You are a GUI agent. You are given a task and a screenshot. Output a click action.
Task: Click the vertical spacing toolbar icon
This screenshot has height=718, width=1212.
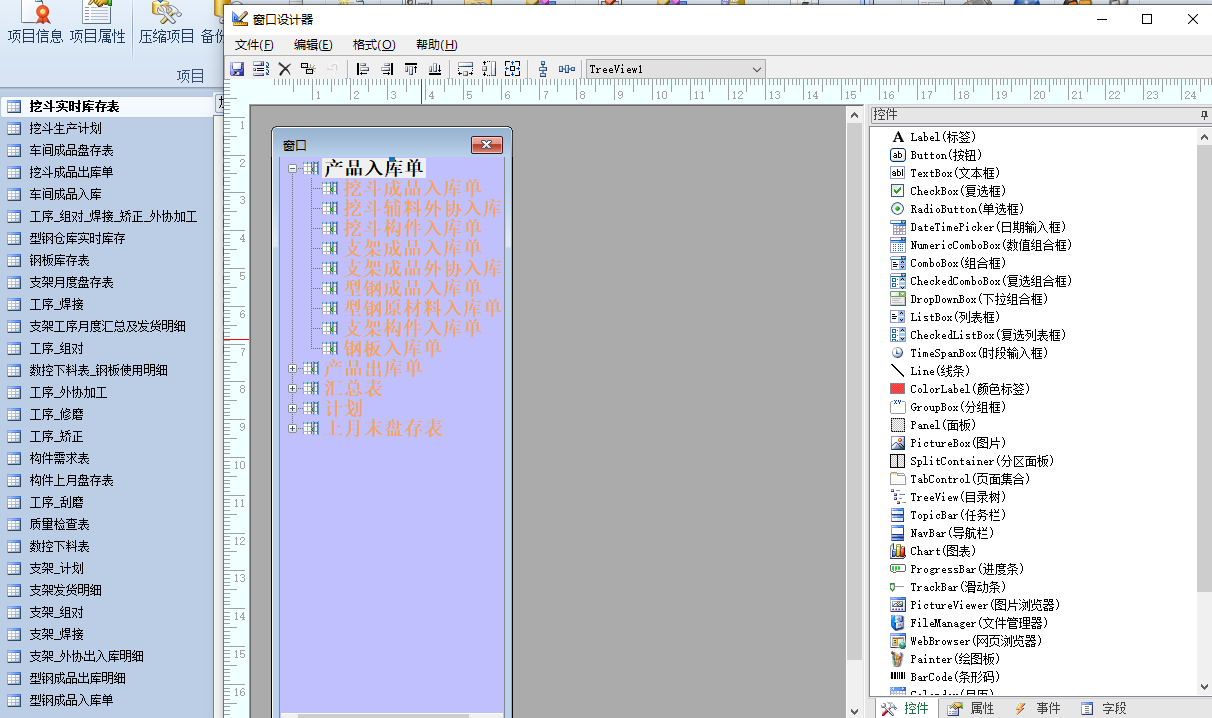coord(543,69)
